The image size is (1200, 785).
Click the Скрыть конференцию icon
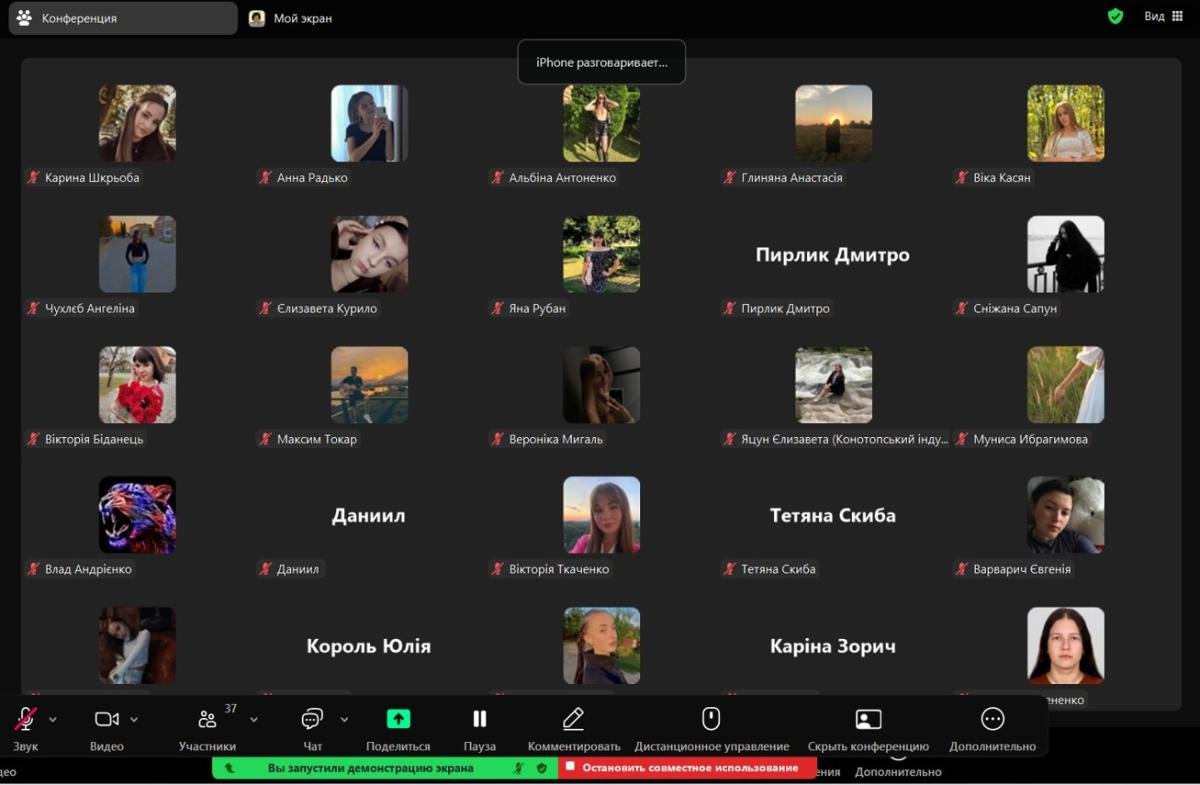coord(868,720)
